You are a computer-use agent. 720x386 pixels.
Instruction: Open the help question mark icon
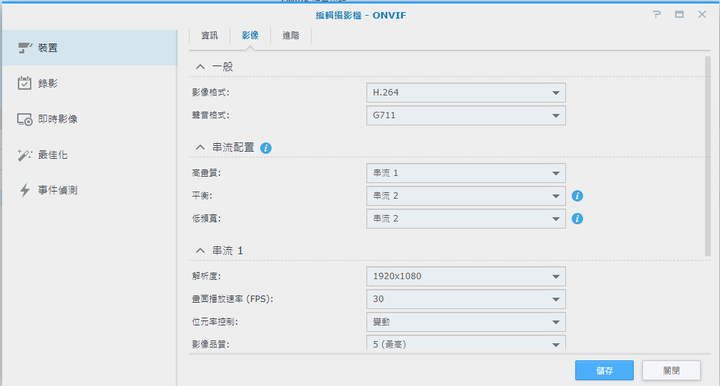click(657, 15)
